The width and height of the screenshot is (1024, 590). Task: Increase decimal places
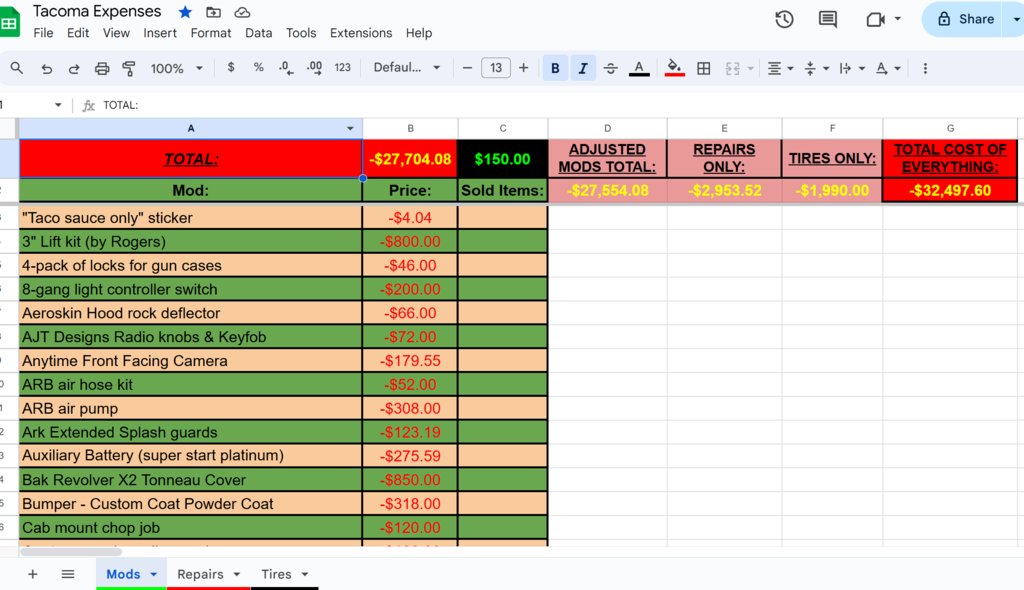pos(314,67)
